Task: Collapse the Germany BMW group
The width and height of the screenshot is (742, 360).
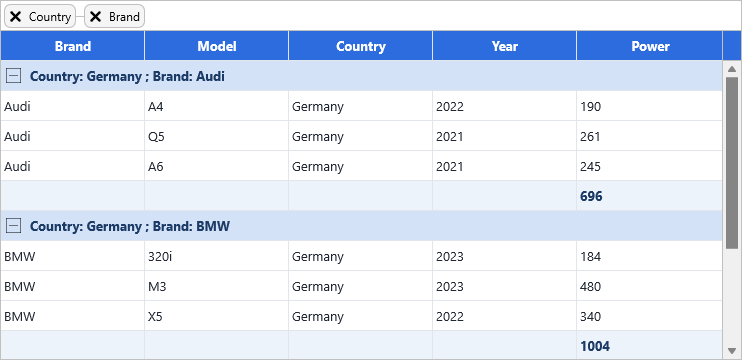Action: (x=13, y=226)
